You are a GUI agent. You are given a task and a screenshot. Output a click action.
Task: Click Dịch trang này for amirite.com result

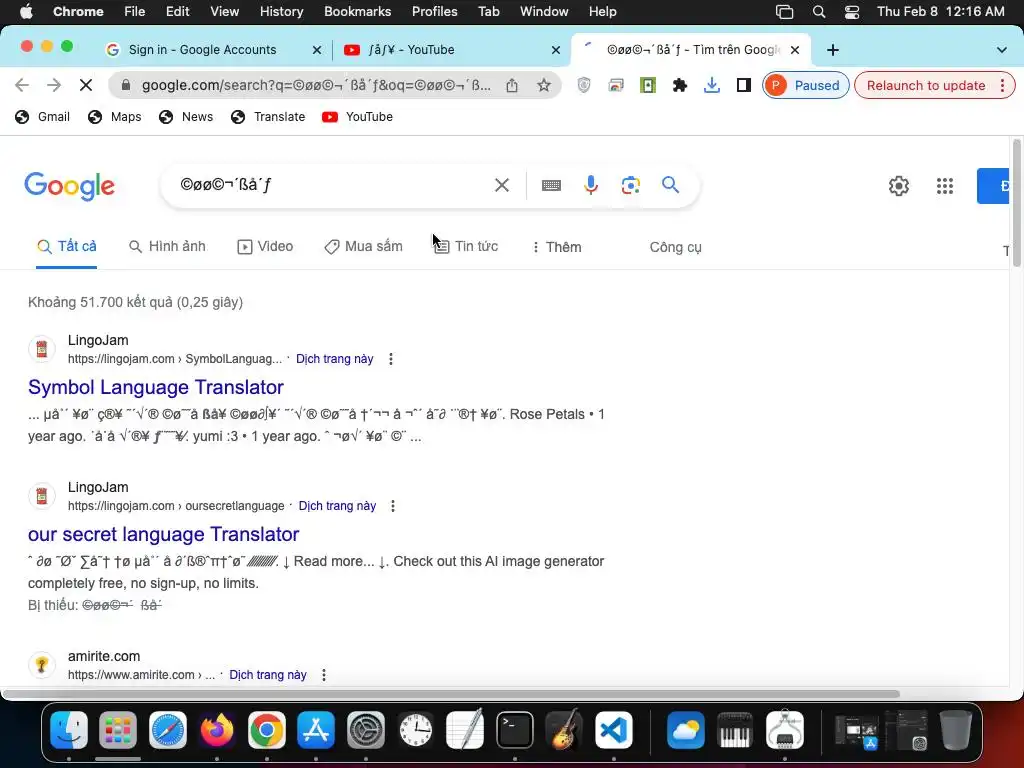tap(268, 675)
